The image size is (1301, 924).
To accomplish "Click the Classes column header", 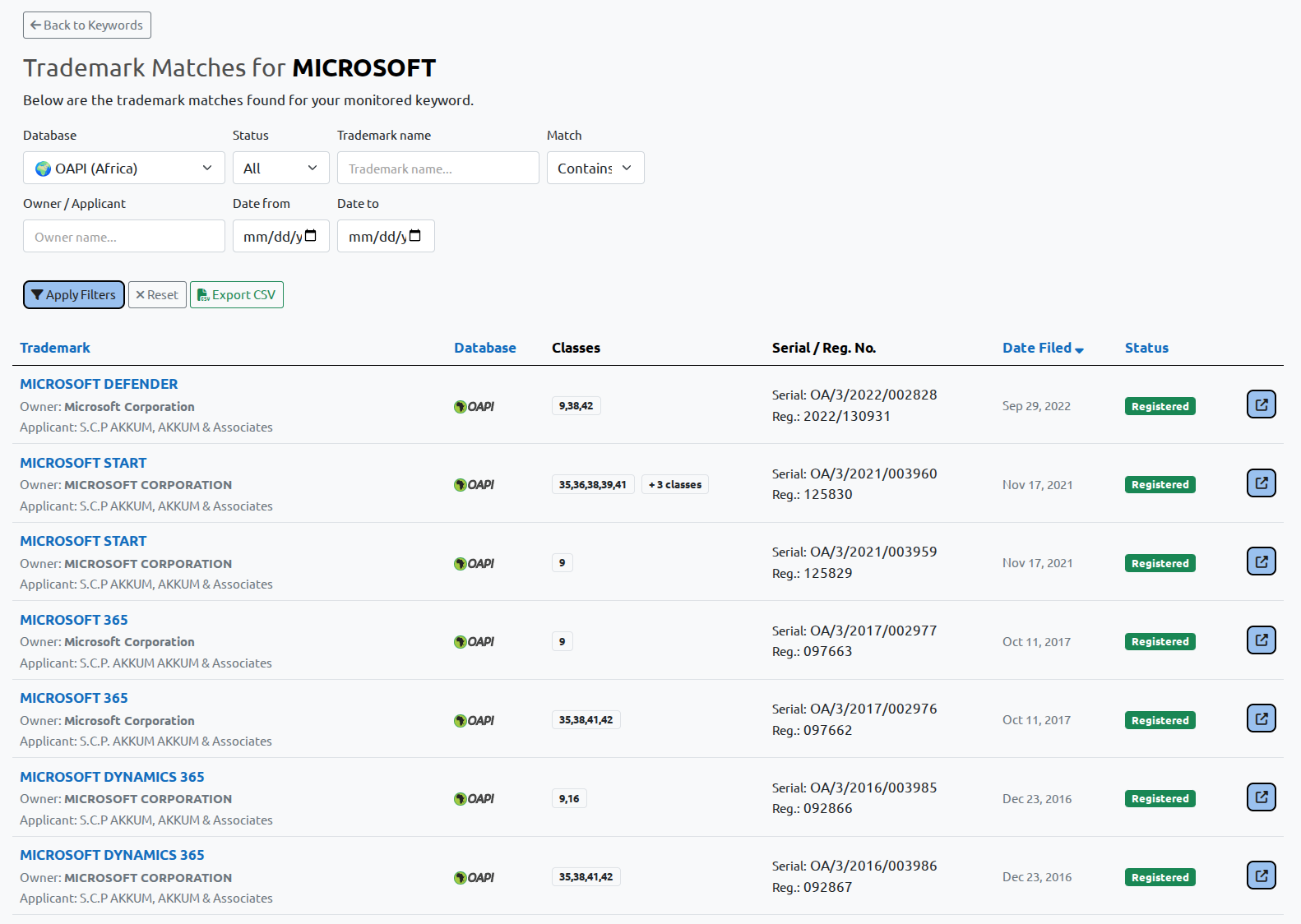I will tap(576, 348).
